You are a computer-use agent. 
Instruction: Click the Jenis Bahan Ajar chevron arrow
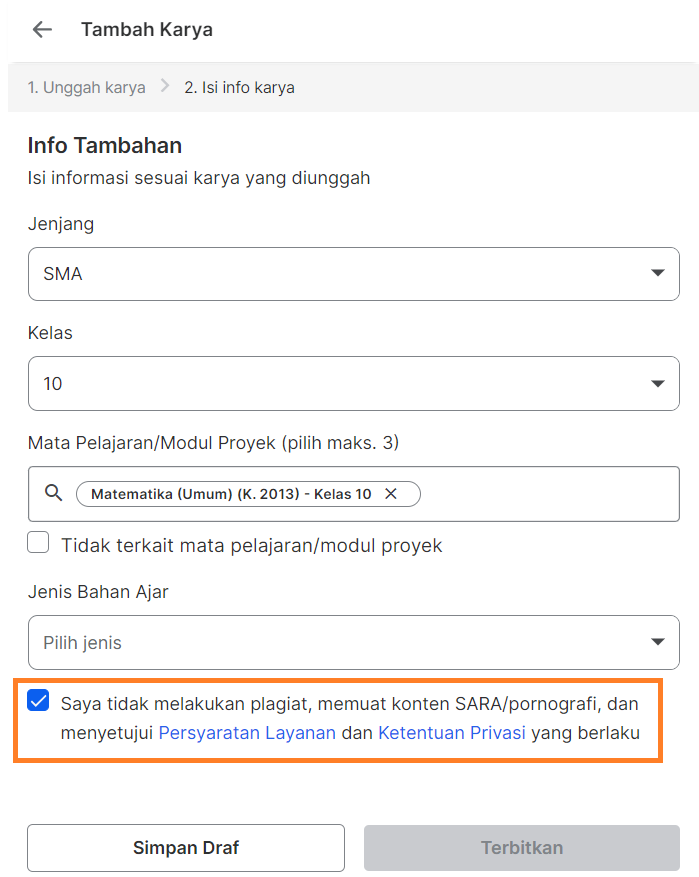[658, 642]
